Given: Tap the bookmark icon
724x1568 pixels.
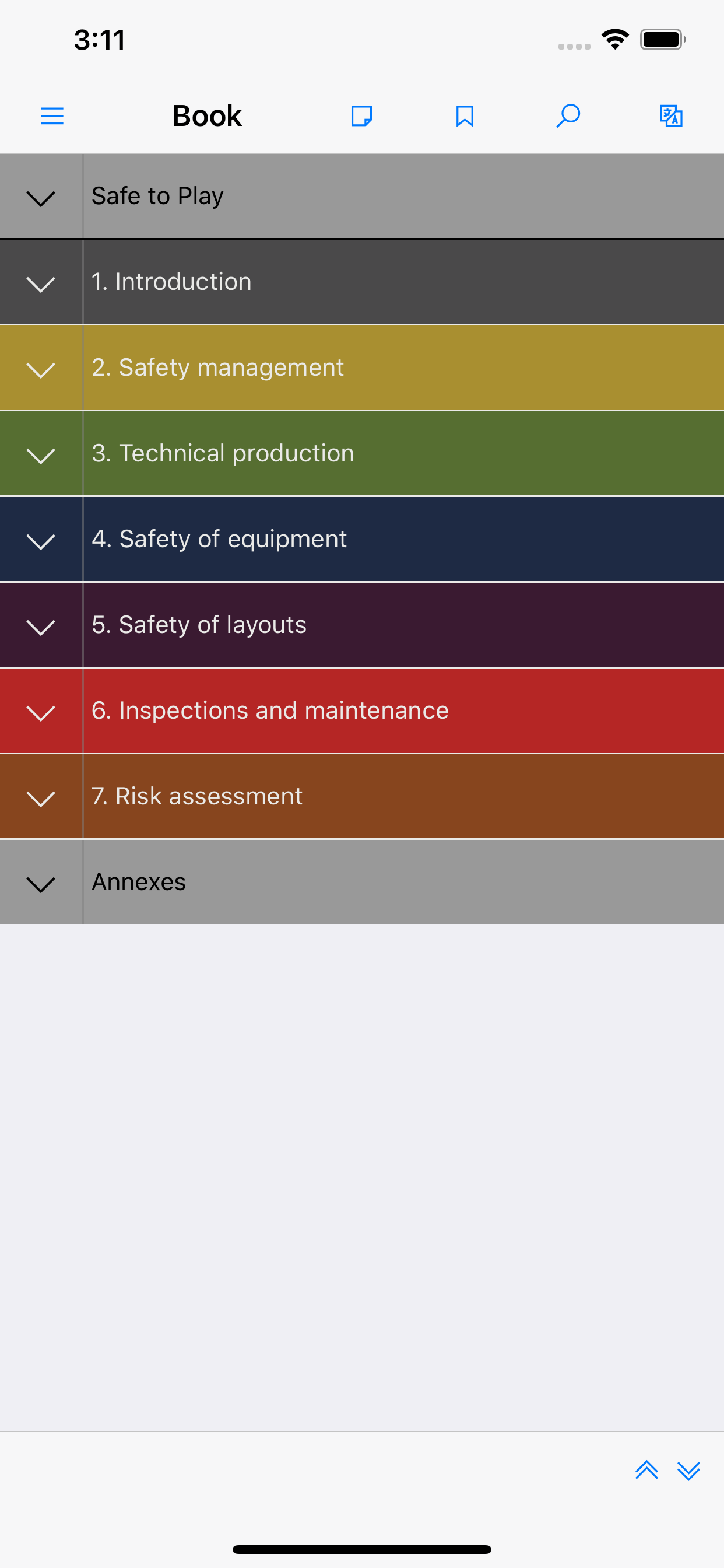Looking at the screenshot, I should (x=465, y=116).
